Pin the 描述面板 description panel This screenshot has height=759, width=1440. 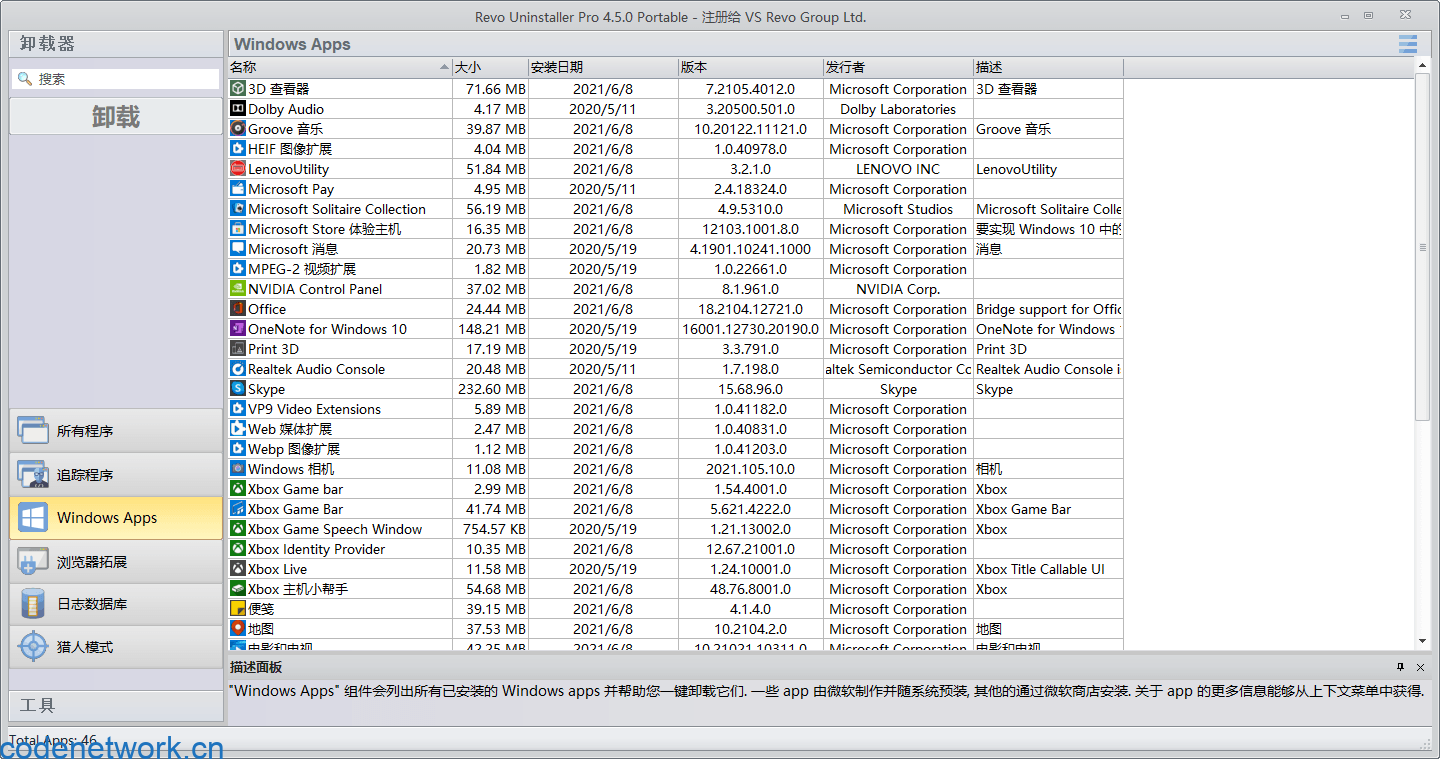[x=1401, y=667]
